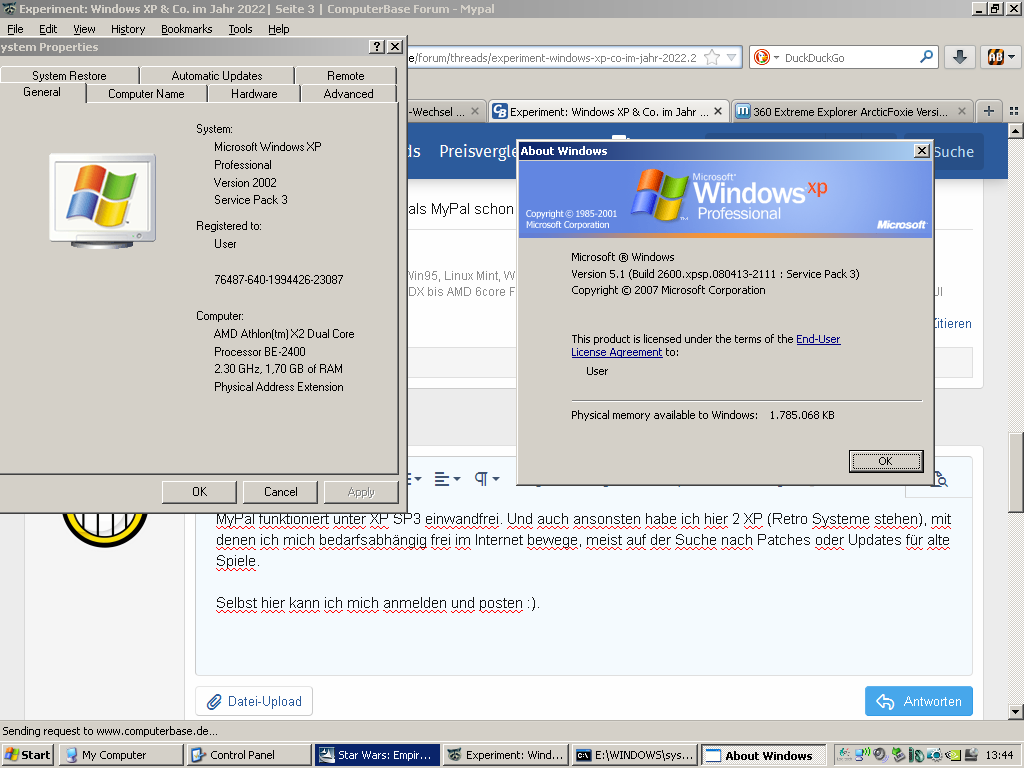The width and height of the screenshot is (1024, 768).
Task: Open the View menu
Action: (84, 29)
